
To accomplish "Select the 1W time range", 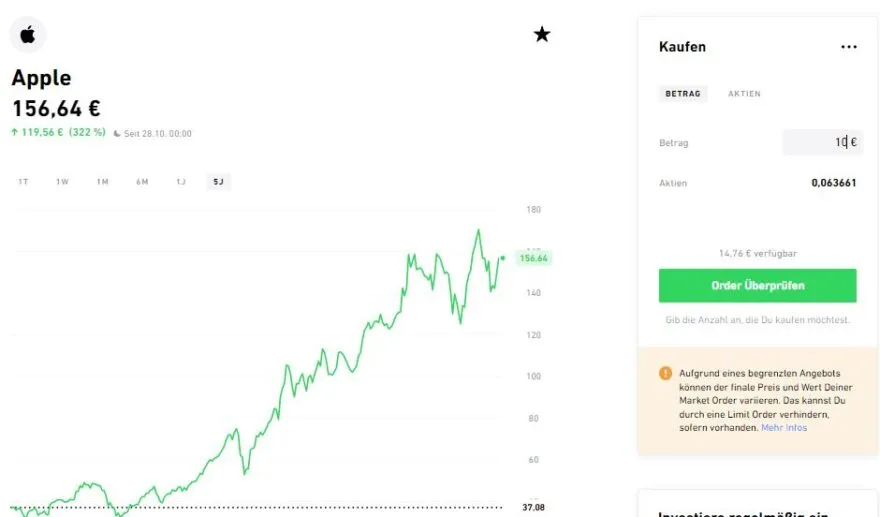I will [62, 182].
